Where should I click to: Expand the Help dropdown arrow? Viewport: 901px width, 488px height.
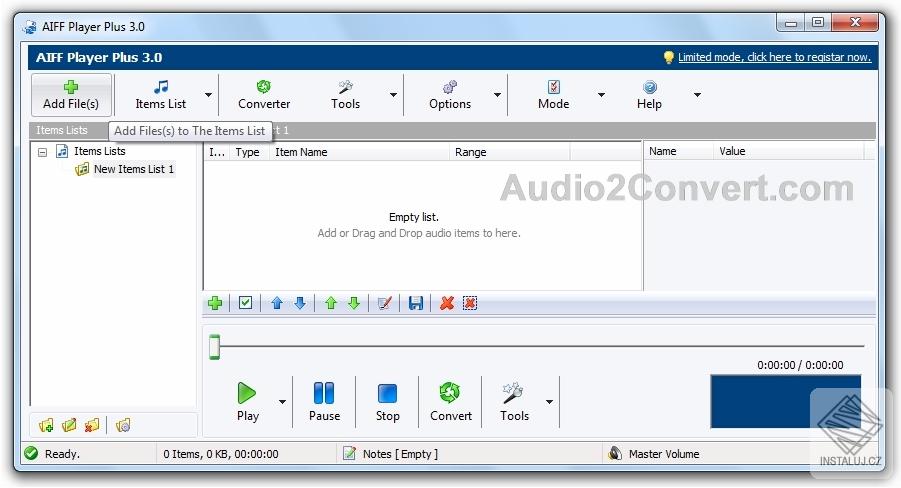pos(697,95)
